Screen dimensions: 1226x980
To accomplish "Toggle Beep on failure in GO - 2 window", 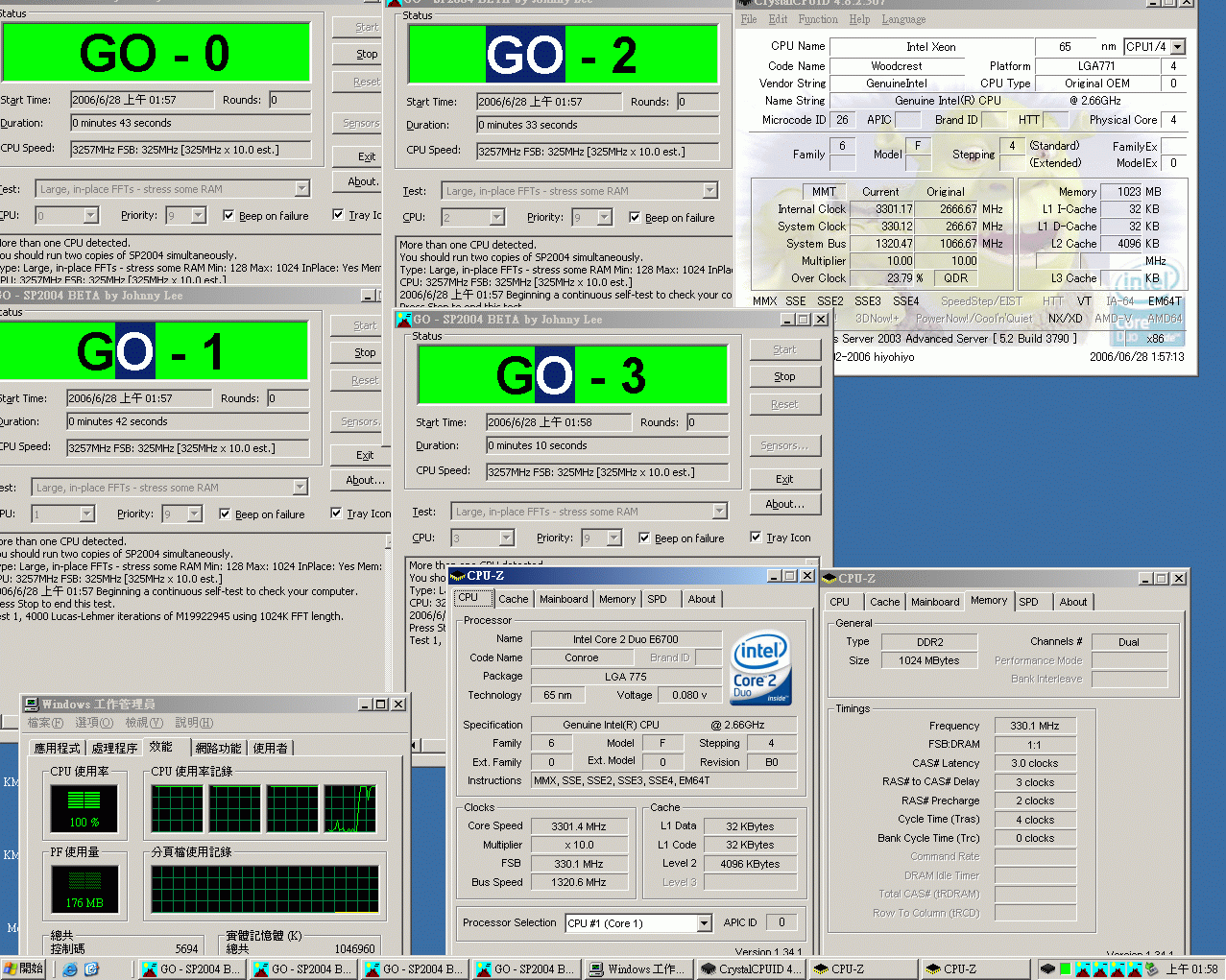I will tap(635, 217).
